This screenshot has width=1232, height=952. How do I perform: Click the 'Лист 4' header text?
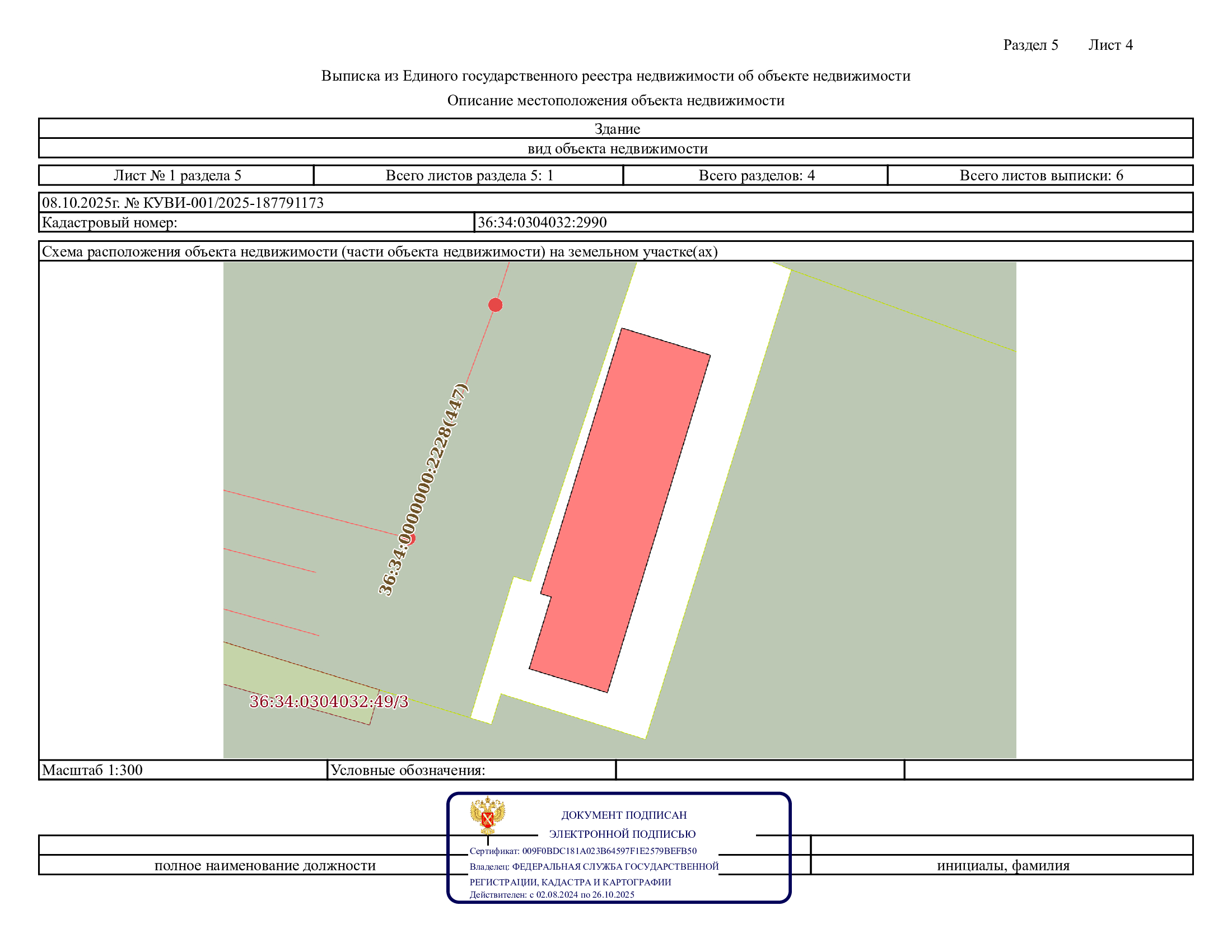1110,45
